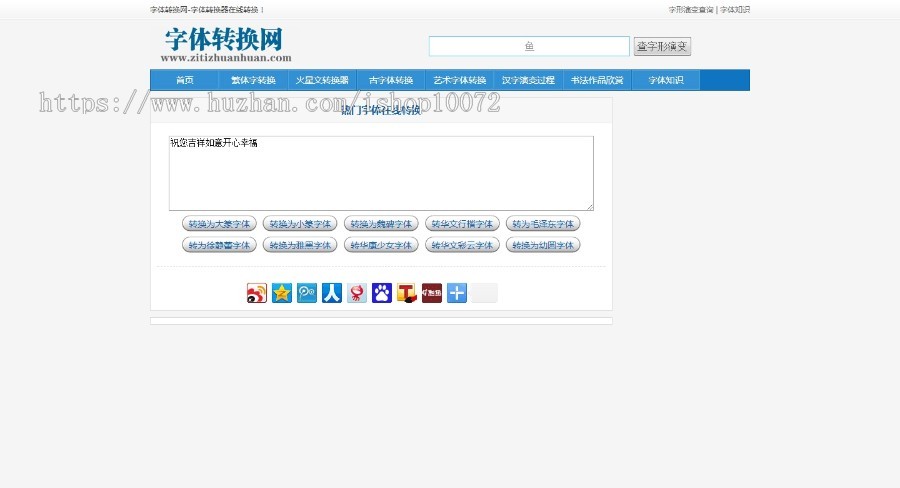Click into the text conversion textarea
This screenshot has width=900, height=488.
(381, 173)
